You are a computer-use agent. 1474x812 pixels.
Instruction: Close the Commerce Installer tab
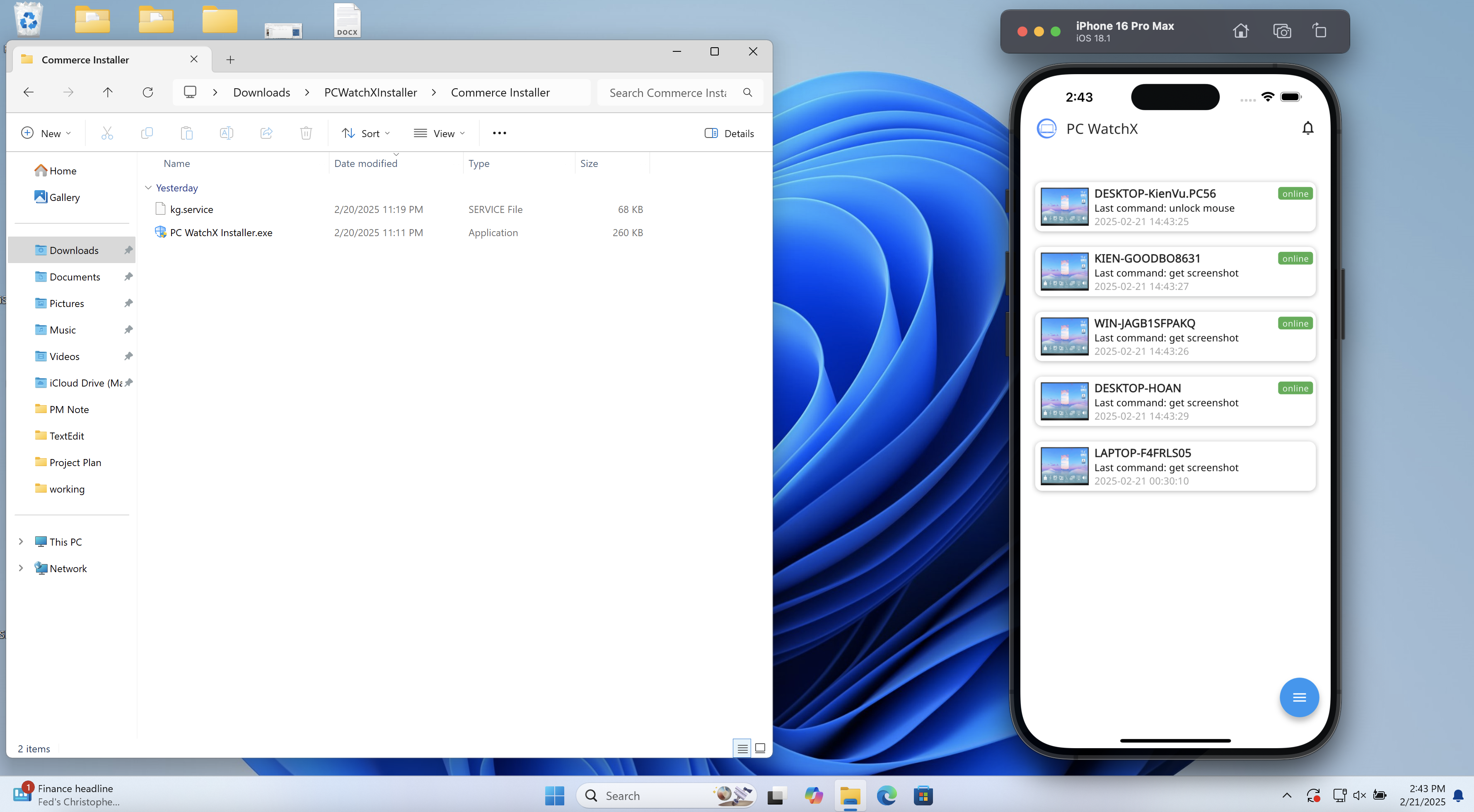[194, 59]
